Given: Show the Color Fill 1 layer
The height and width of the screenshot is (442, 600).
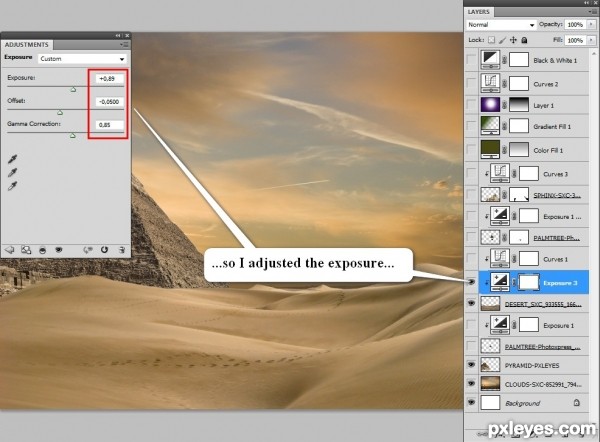Looking at the screenshot, I should [x=471, y=150].
